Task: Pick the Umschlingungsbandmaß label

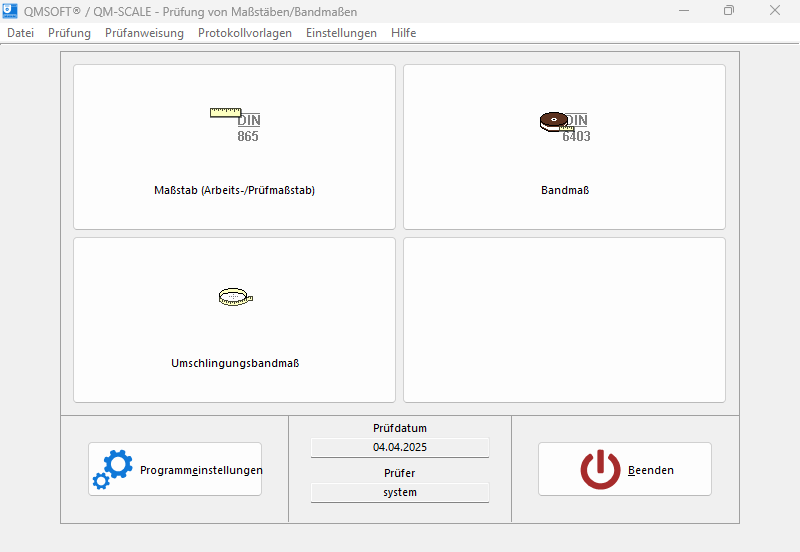Action: pyautogui.click(x=235, y=363)
